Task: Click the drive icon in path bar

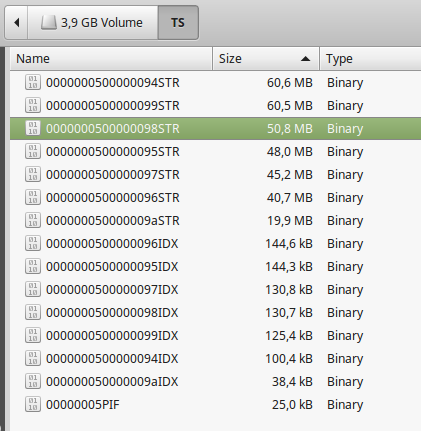Action: tap(49, 23)
